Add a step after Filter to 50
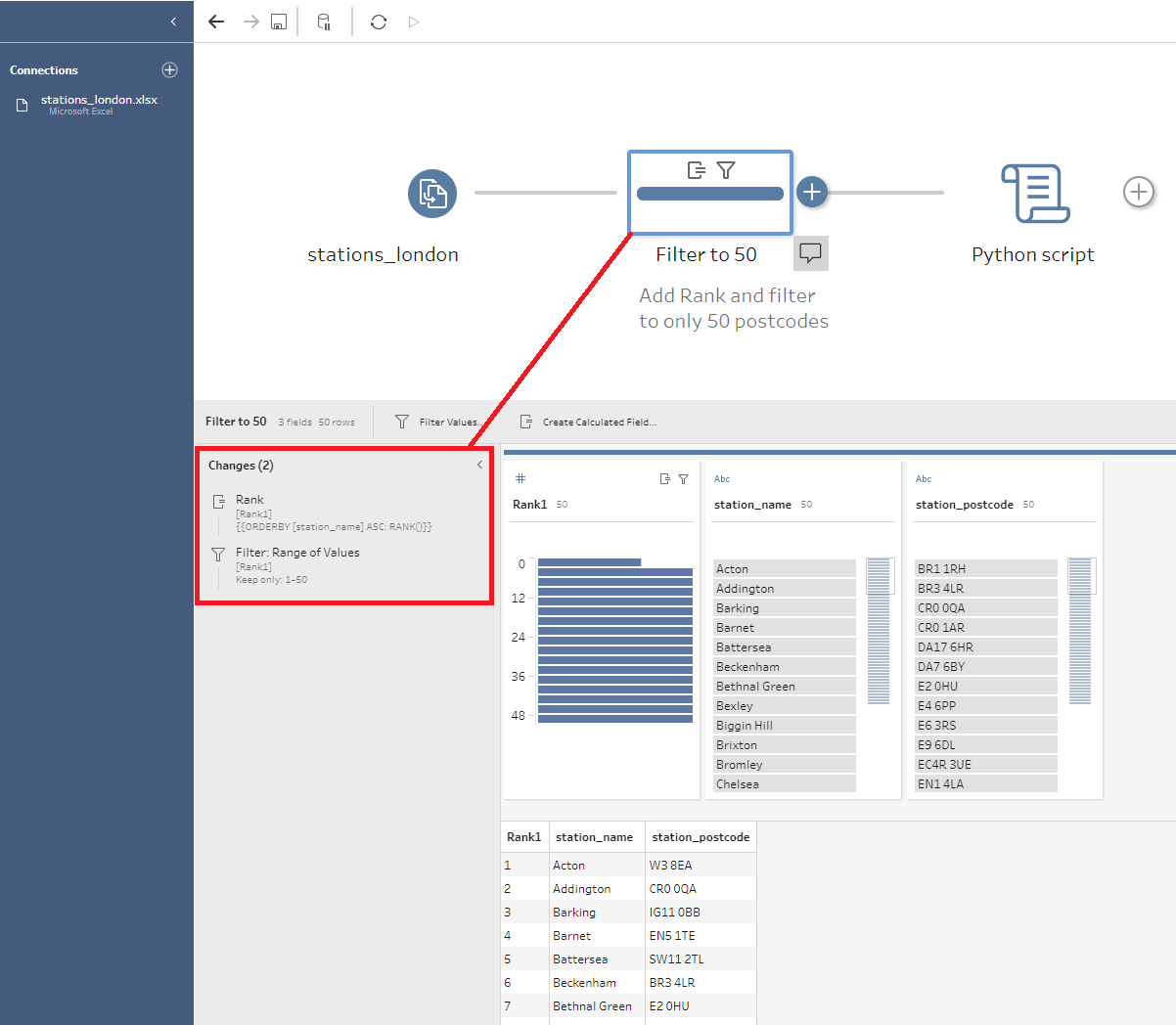Image resolution: width=1176 pixels, height=1025 pixels. (x=812, y=193)
